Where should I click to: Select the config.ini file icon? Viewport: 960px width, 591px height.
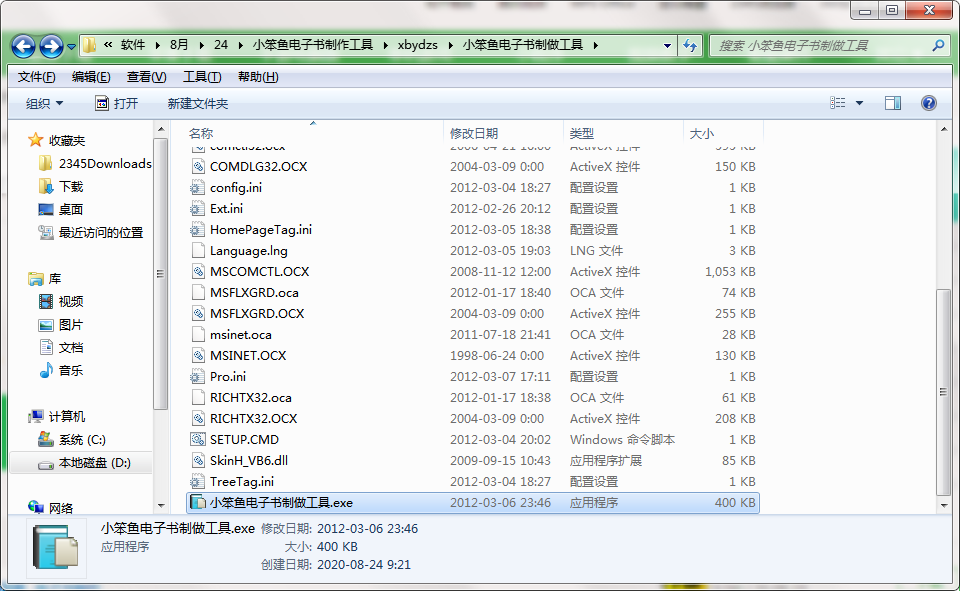(198, 187)
